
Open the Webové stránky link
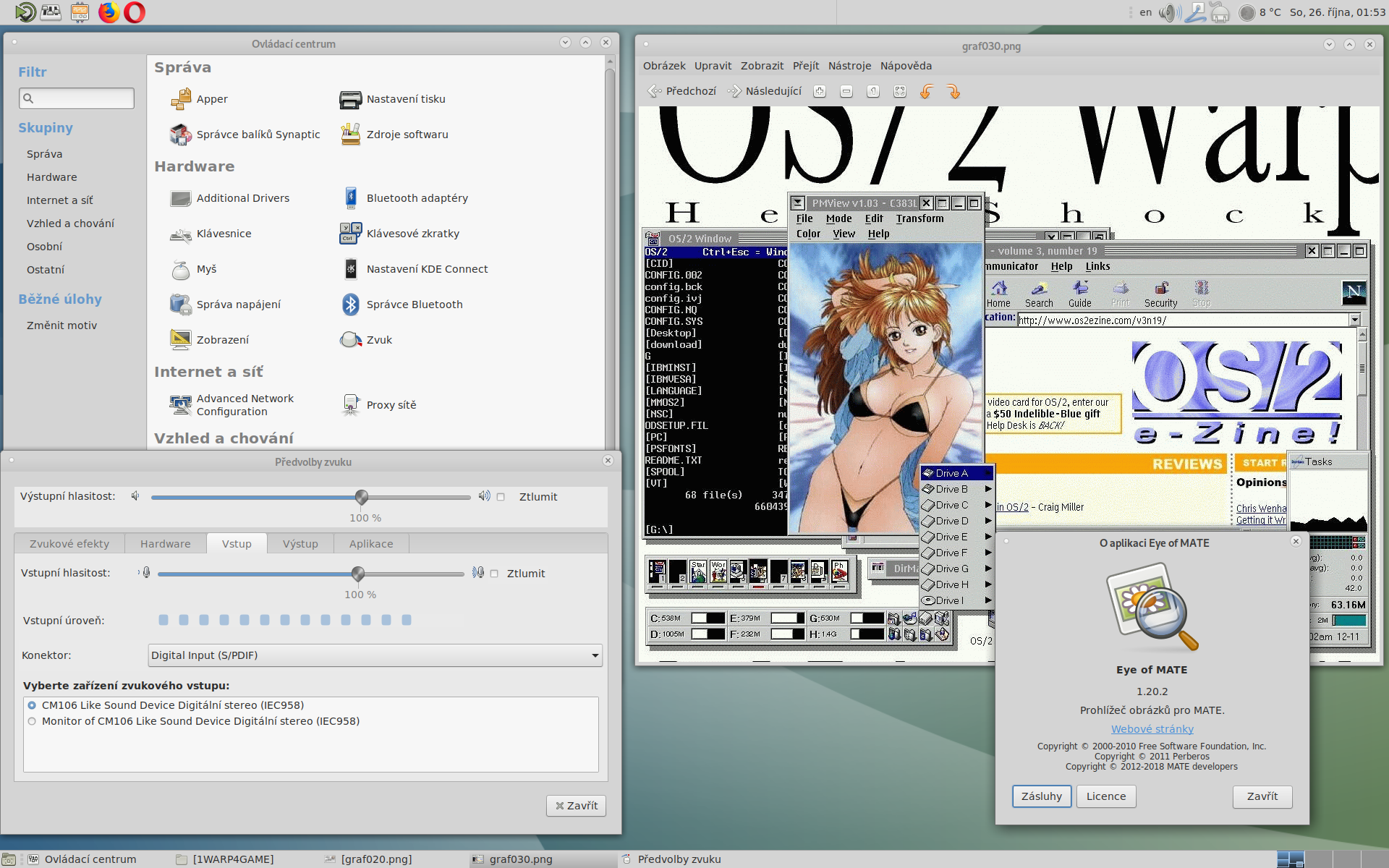point(1152,729)
